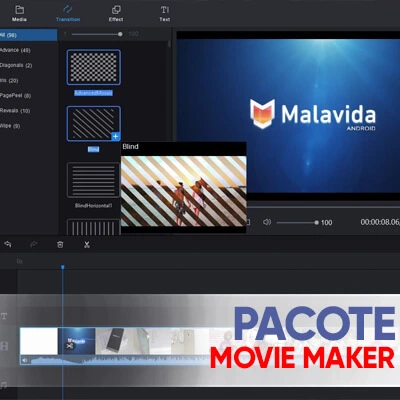Mute preview using speaker icon

(267, 222)
